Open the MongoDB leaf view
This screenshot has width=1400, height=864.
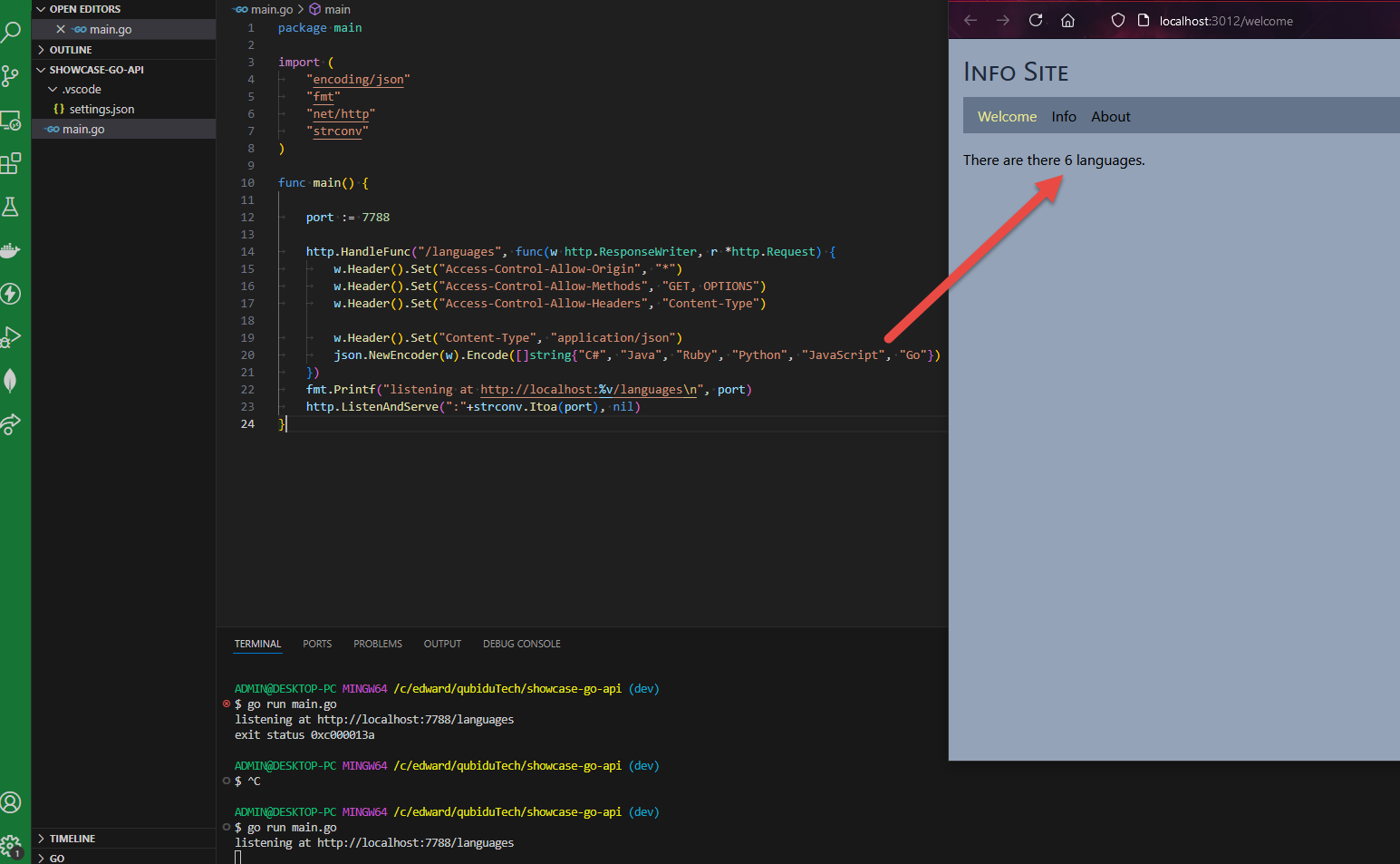[11, 381]
